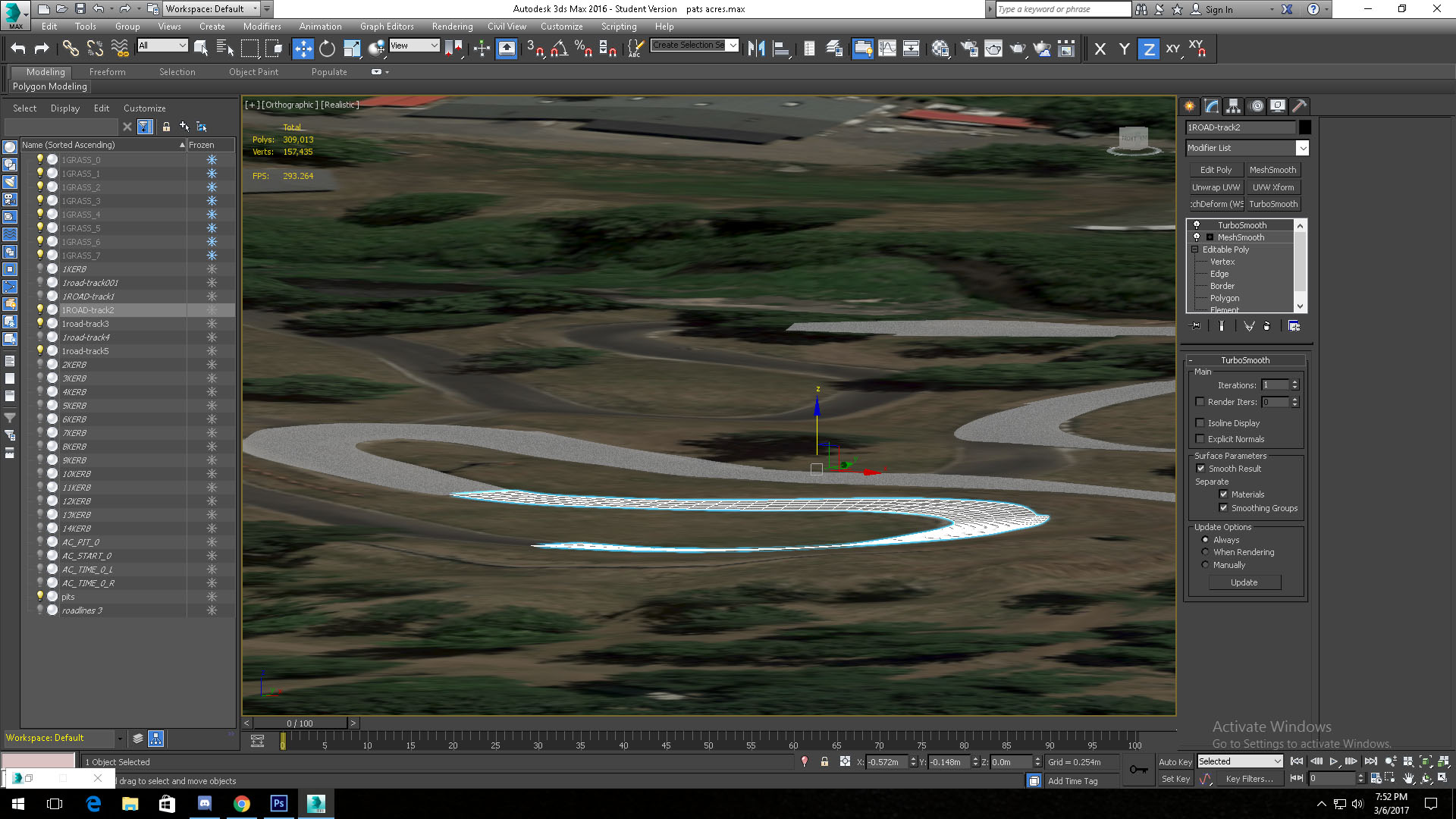Toggle selection lock padlock in status bar
The image size is (1456, 819).
click(x=824, y=762)
